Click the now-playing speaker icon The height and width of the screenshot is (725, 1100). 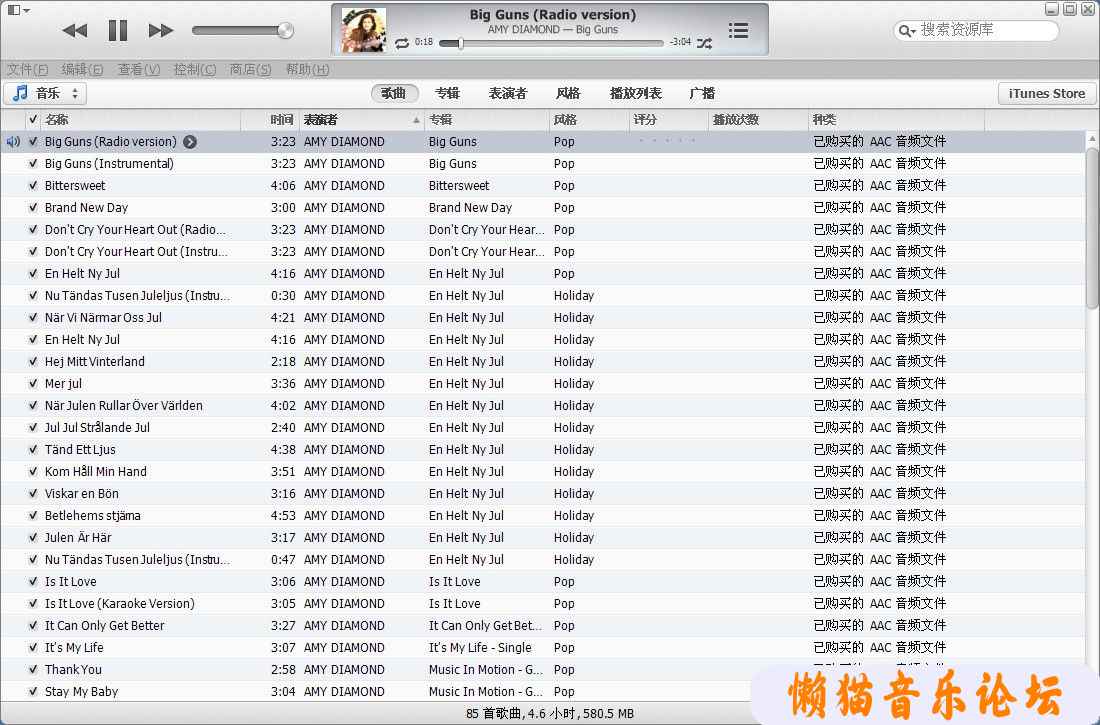tap(13, 142)
